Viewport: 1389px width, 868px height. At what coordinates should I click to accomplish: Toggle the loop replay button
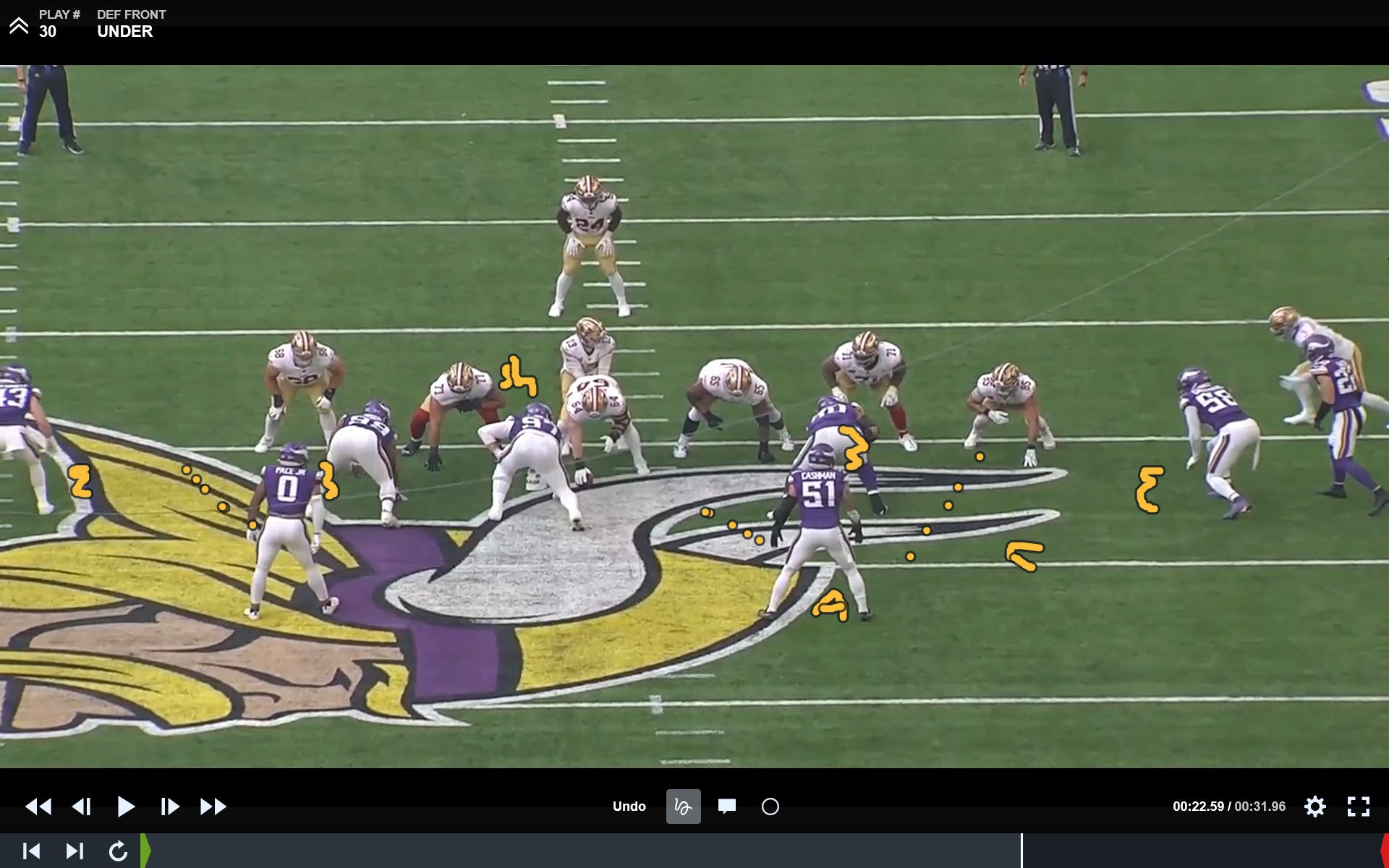point(118,851)
